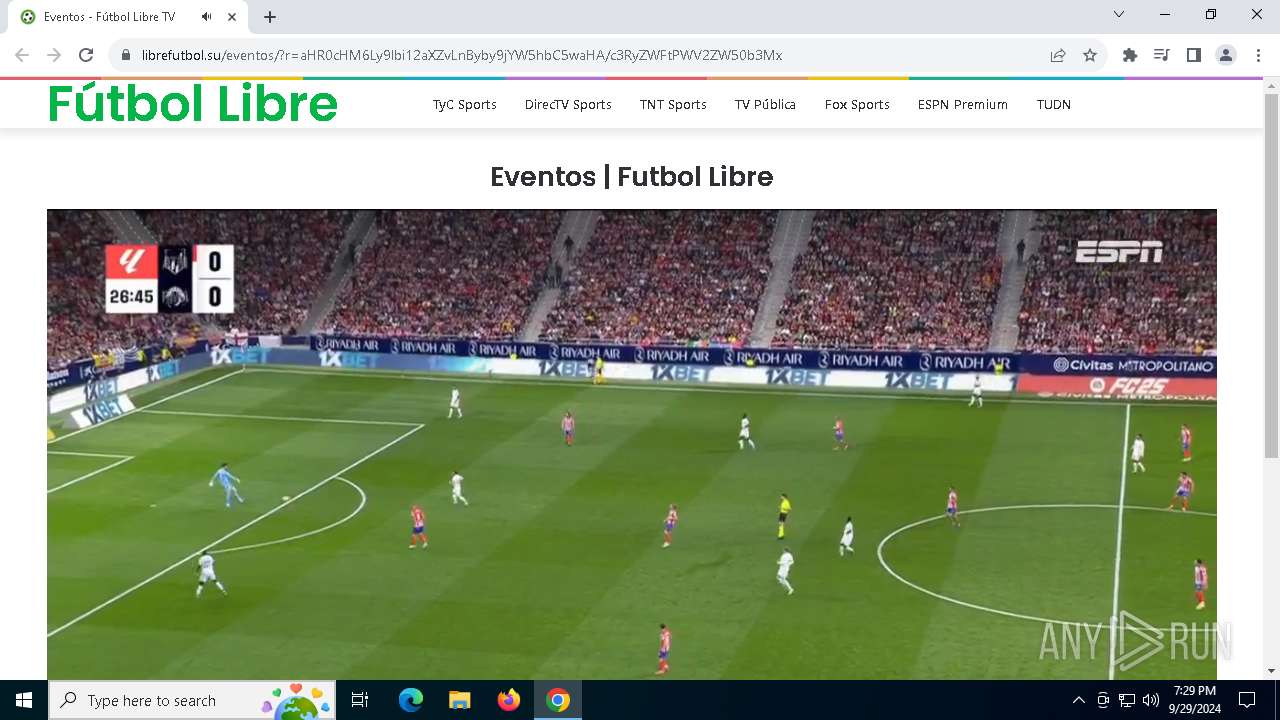Open the network icon in system tray
The image size is (1280, 720).
click(1127, 700)
